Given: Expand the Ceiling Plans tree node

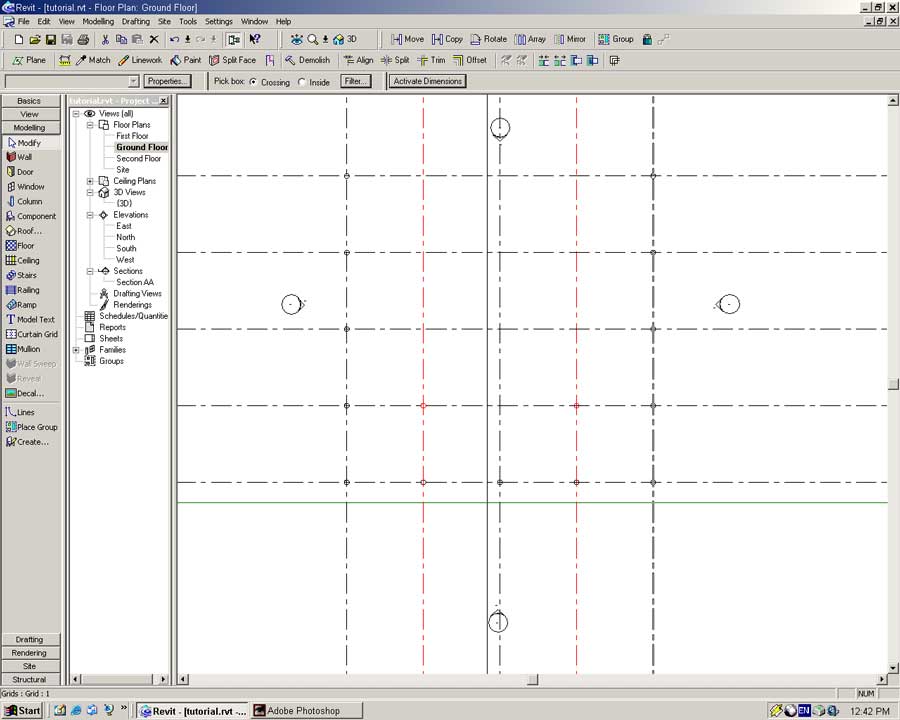Looking at the screenshot, I should pyautogui.click(x=90, y=181).
